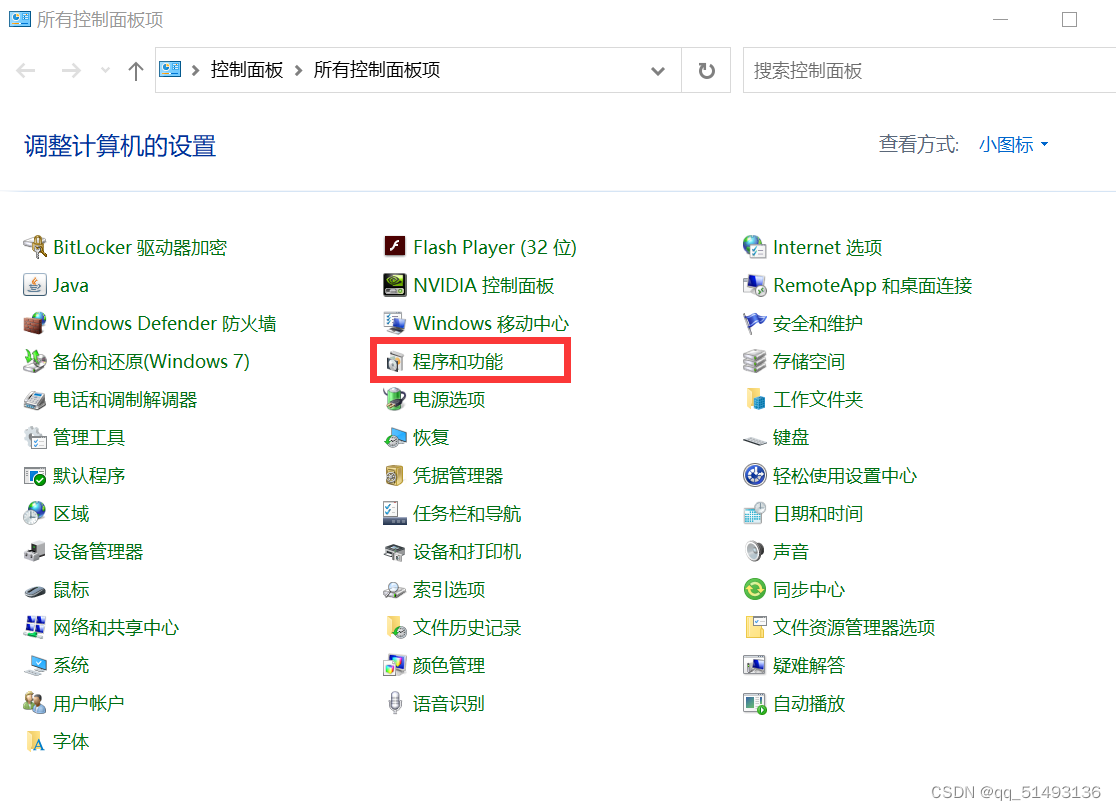Image resolution: width=1116 pixels, height=810 pixels.
Task: Open Flash Player (32 位) red icon
Action: tap(395, 247)
